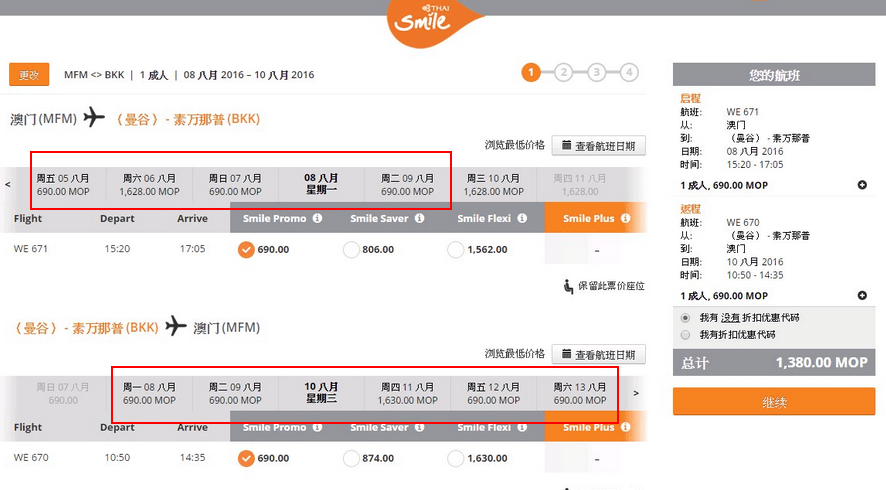Open Smile Promo info icon for return
This screenshot has height=490, width=886.
click(x=318, y=427)
